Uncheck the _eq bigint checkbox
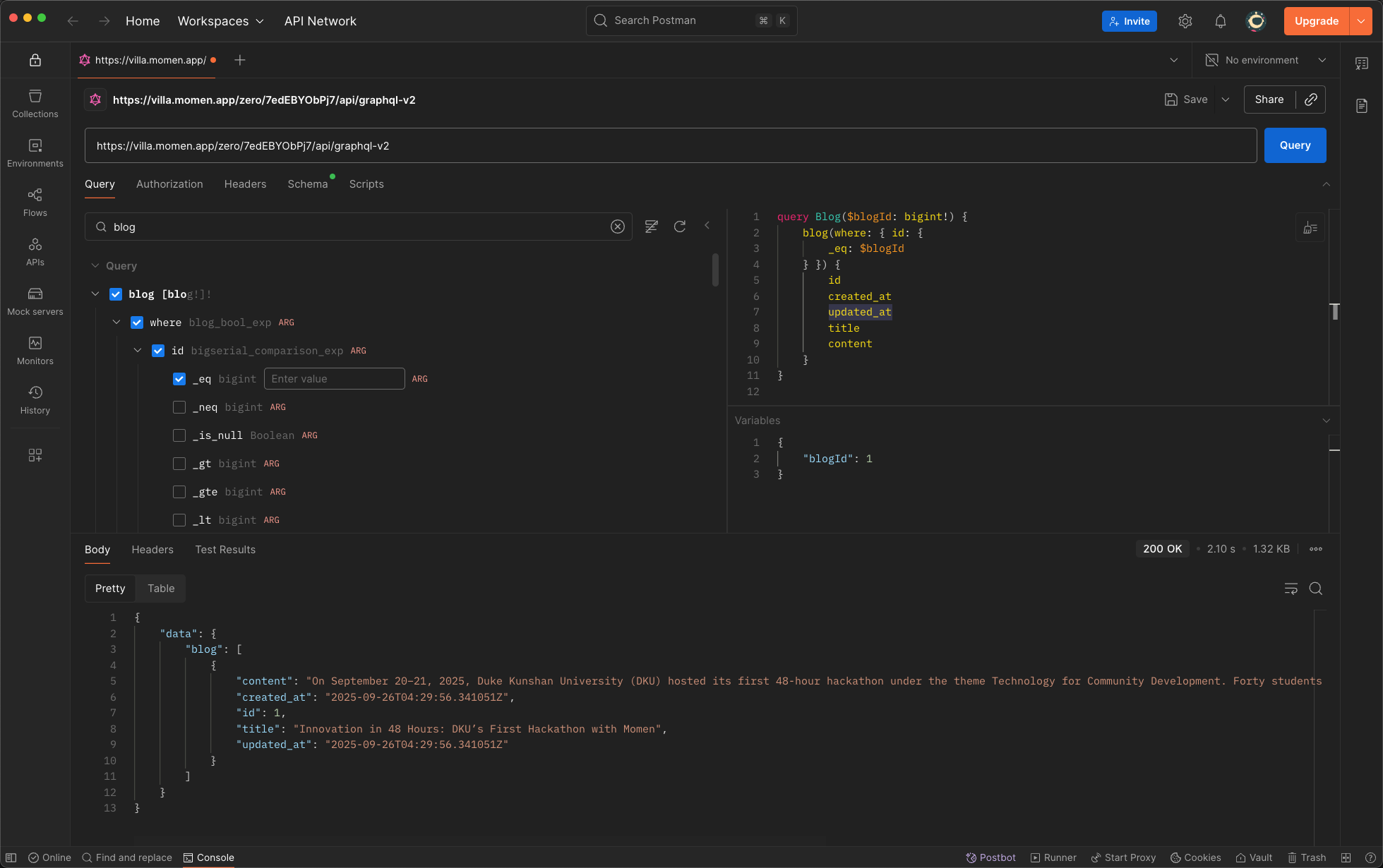This screenshot has width=1383, height=868. click(x=179, y=379)
